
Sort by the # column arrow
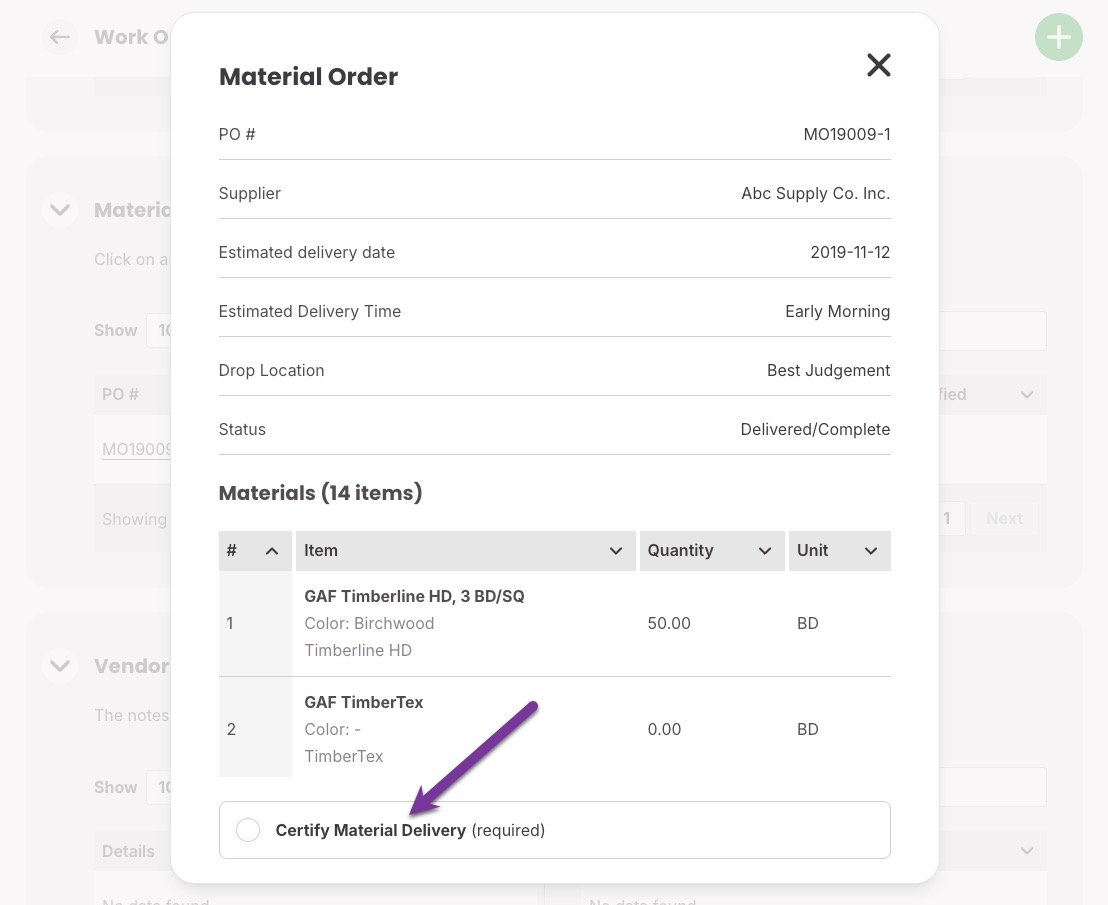tap(271, 551)
